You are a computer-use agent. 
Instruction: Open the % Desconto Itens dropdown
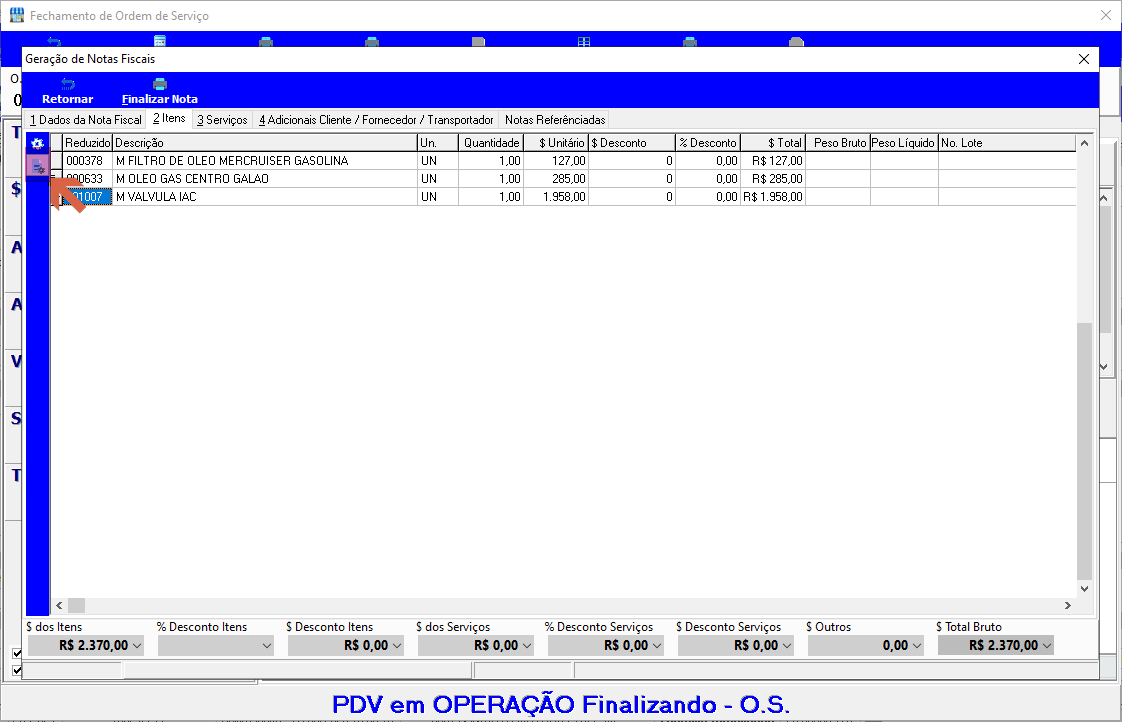(x=267, y=645)
